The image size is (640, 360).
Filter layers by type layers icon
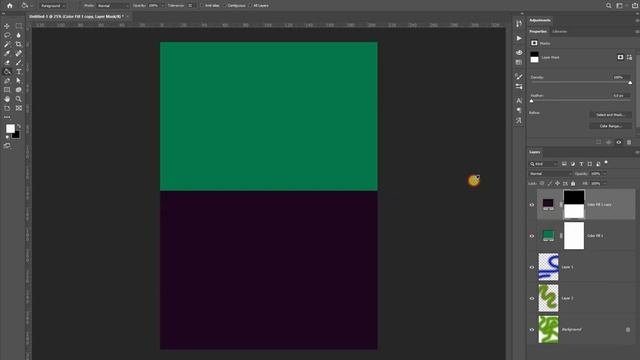click(x=581, y=164)
